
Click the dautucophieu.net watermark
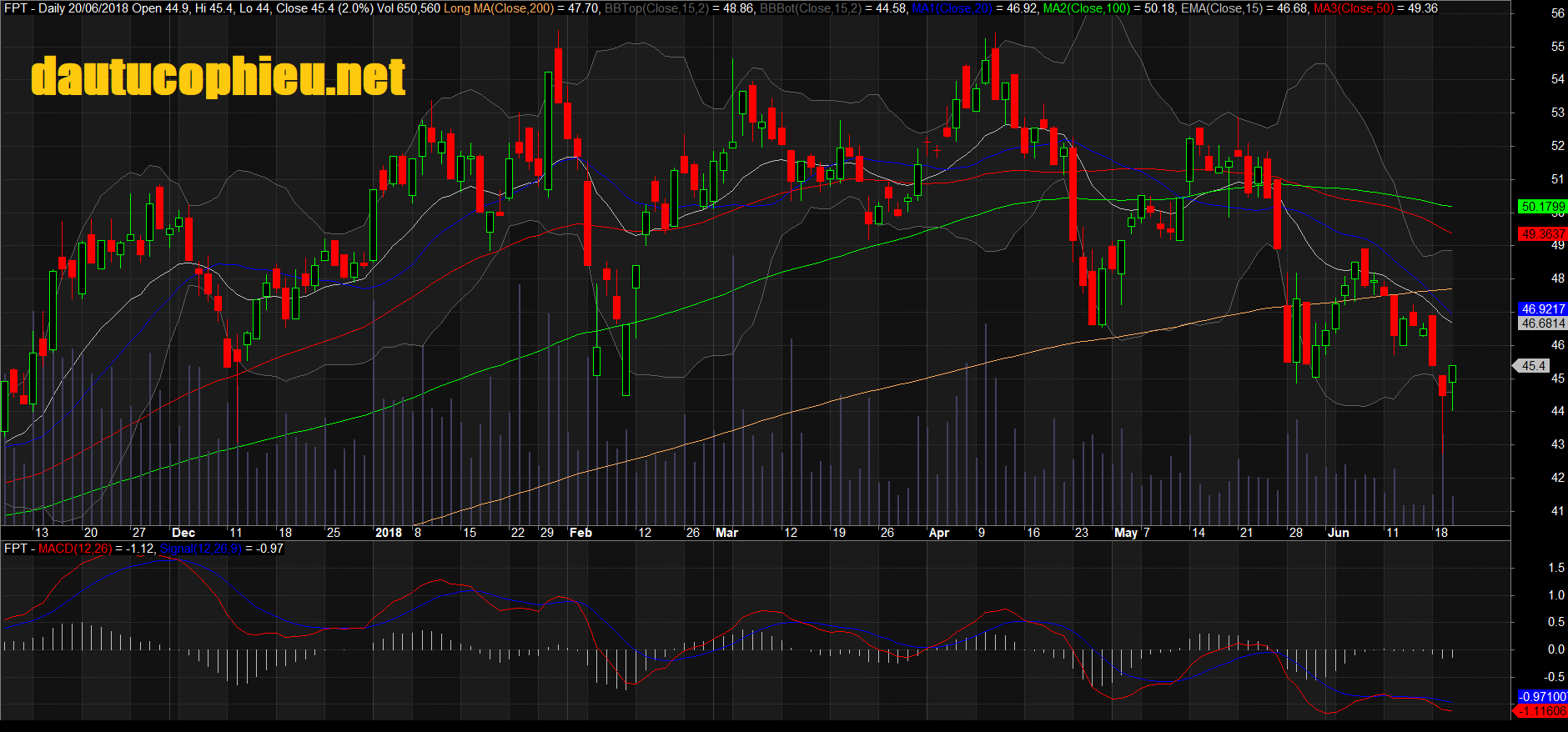click(218, 77)
